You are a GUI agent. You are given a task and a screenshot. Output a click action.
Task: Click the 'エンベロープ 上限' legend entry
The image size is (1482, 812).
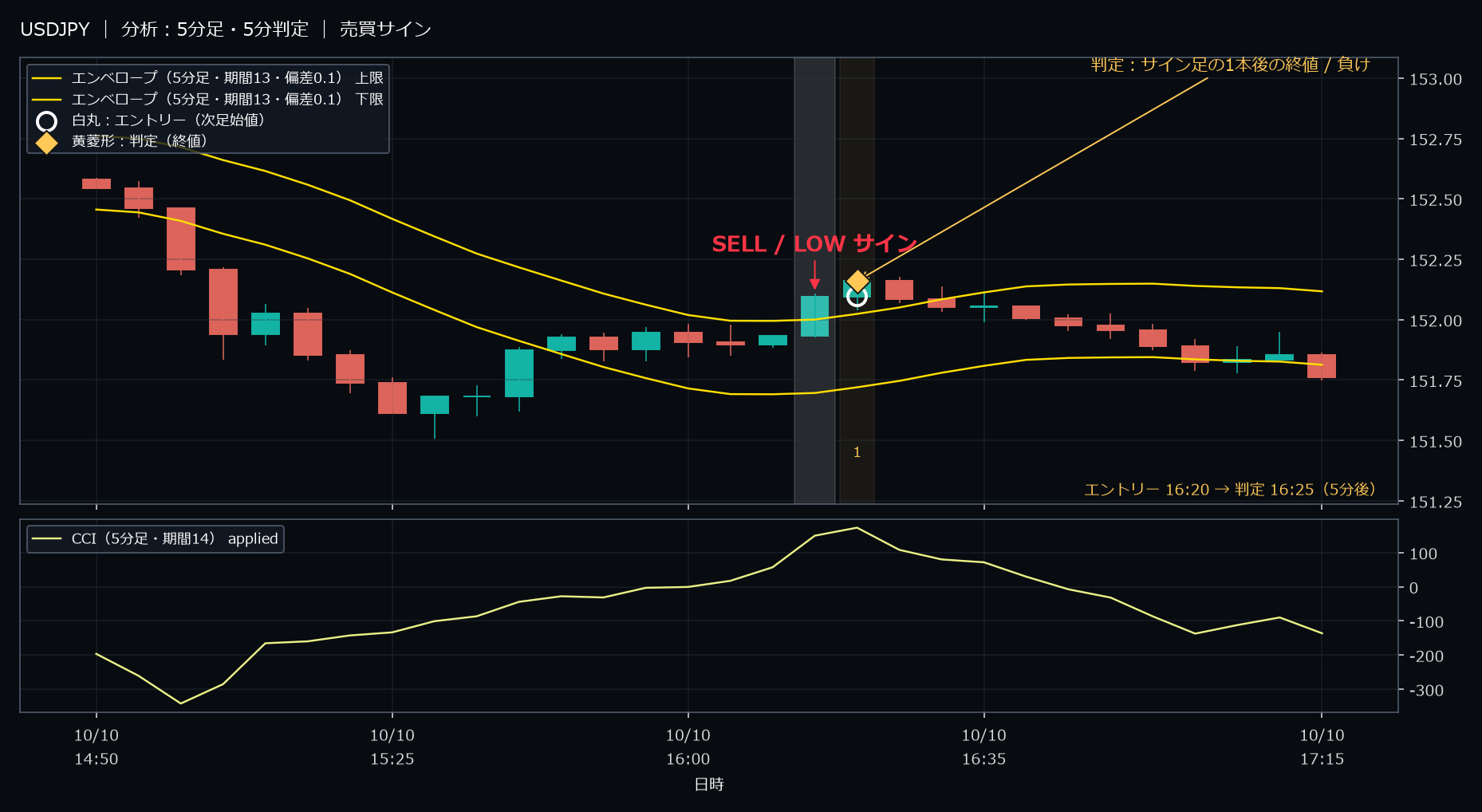tap(208, 78)
